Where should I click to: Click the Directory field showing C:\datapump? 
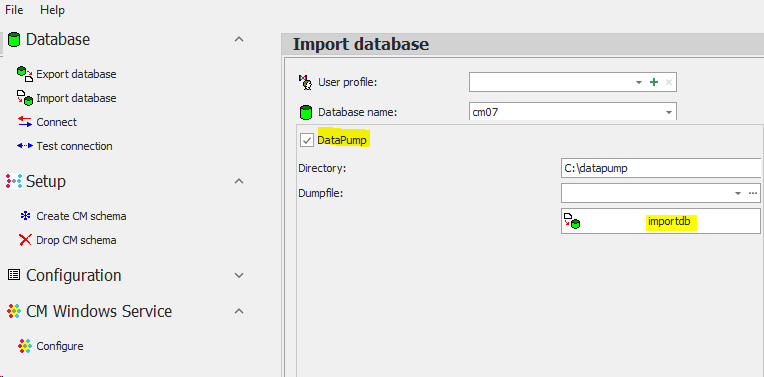(x=661, y=168)
